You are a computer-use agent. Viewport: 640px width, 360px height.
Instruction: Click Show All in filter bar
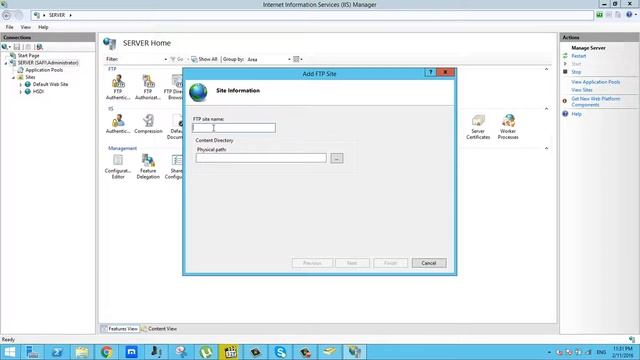[204, 60]
